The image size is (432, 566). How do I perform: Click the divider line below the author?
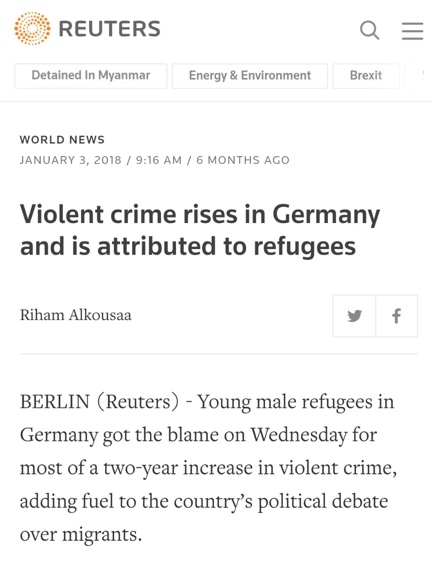click(x=219, y=354)
